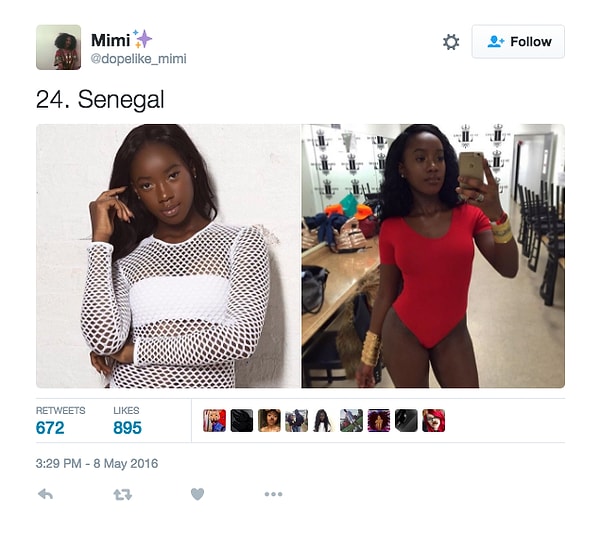
Task: Open Mimi's profile avatar picture
Action: (x=59, y=47)
